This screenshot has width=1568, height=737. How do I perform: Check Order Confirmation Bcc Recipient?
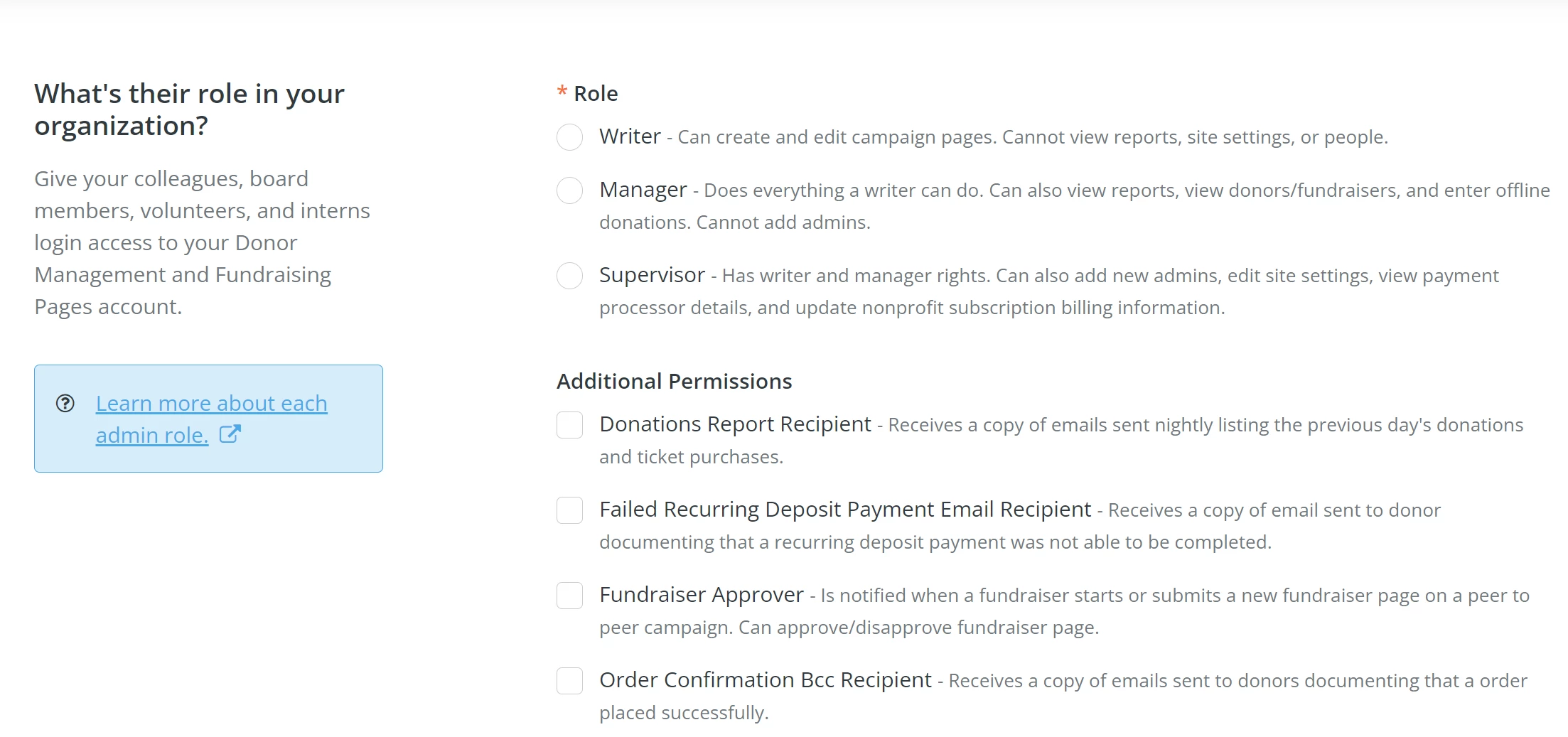point(569,681)
